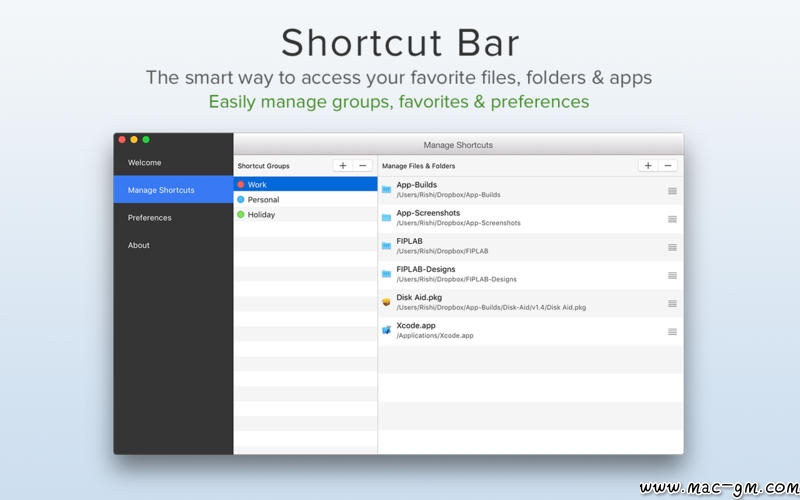Open the Welcome section
Image resolution: width=800 pixels, height=500 pixels.
[173, 162]
